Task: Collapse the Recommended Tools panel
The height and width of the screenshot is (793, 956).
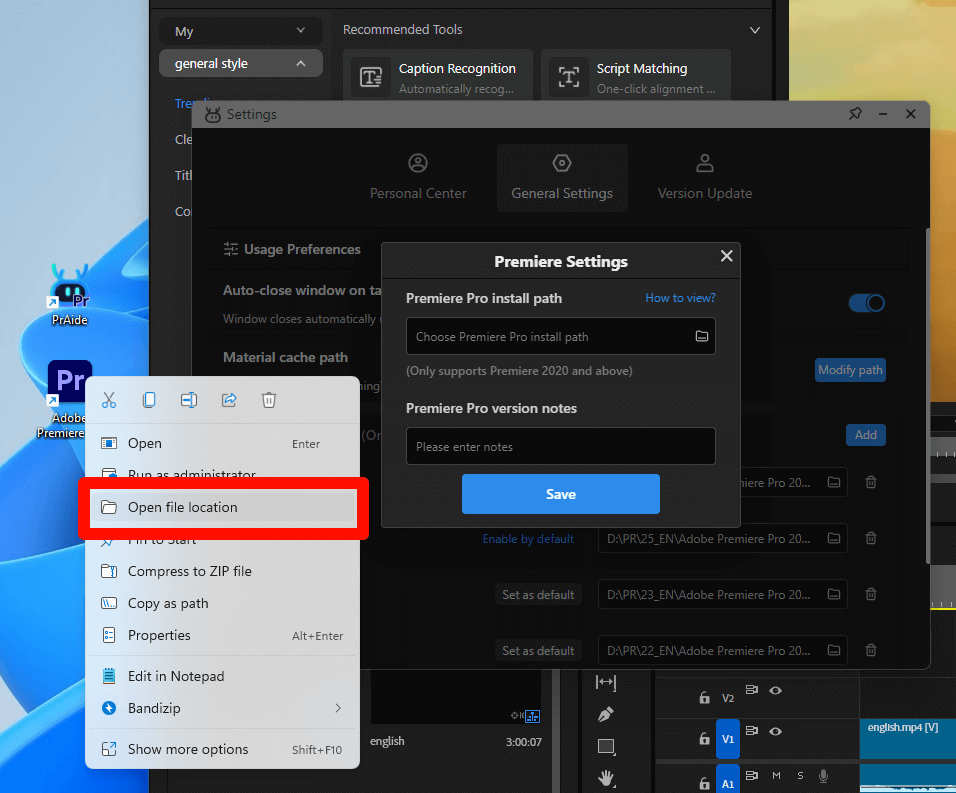Action: tap(755, 30)
